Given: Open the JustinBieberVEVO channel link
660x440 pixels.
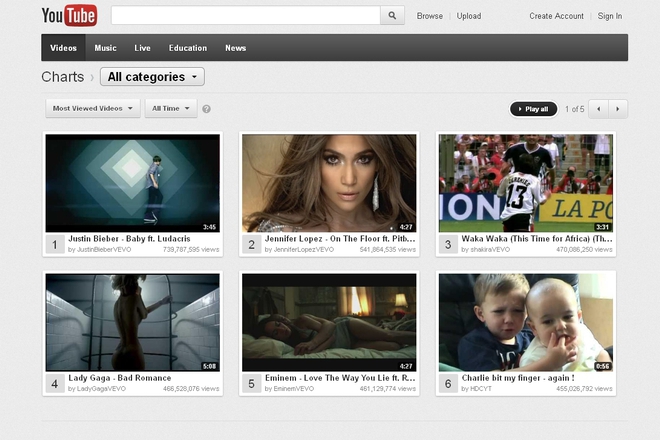Looking at the screenshot, I should coord(104,250).
